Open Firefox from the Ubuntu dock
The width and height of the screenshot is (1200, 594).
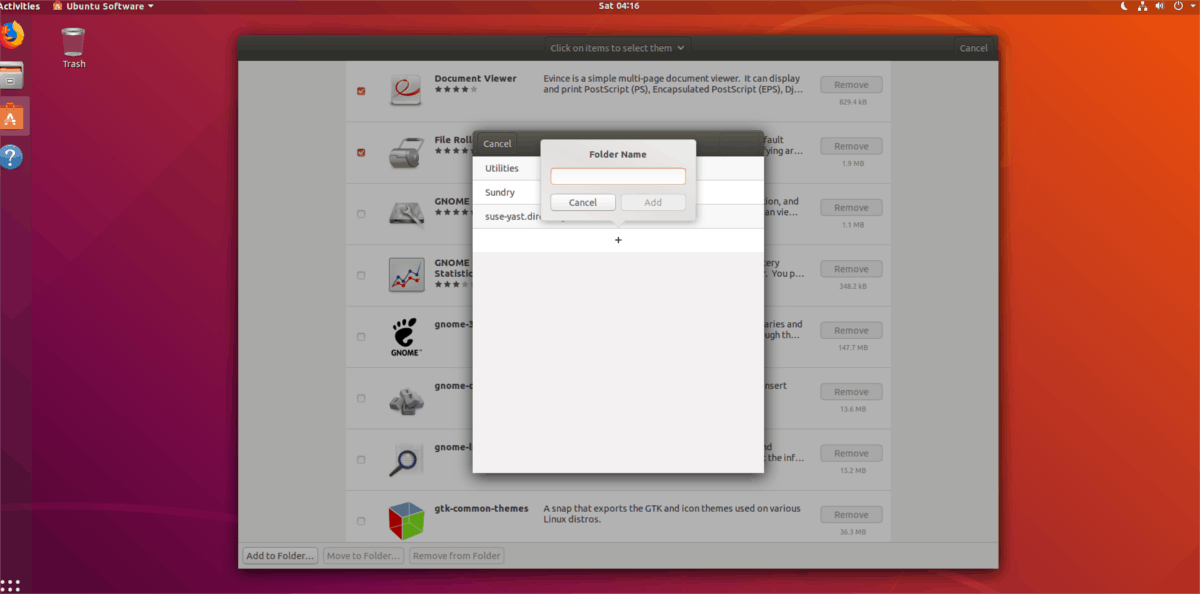pyautogui.click(x=13, y=34)
